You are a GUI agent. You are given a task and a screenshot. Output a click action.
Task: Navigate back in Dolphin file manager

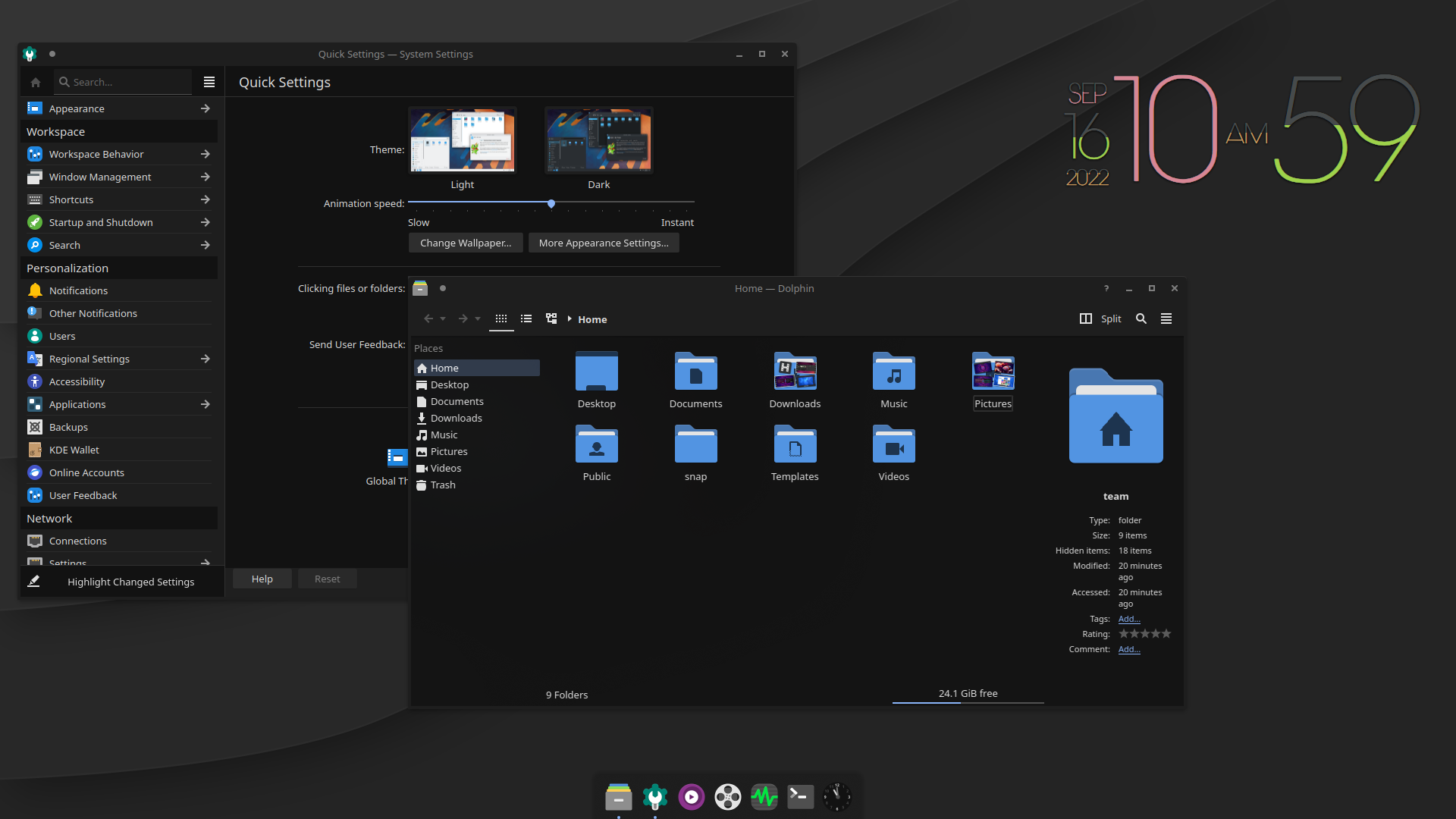point(428,319)
